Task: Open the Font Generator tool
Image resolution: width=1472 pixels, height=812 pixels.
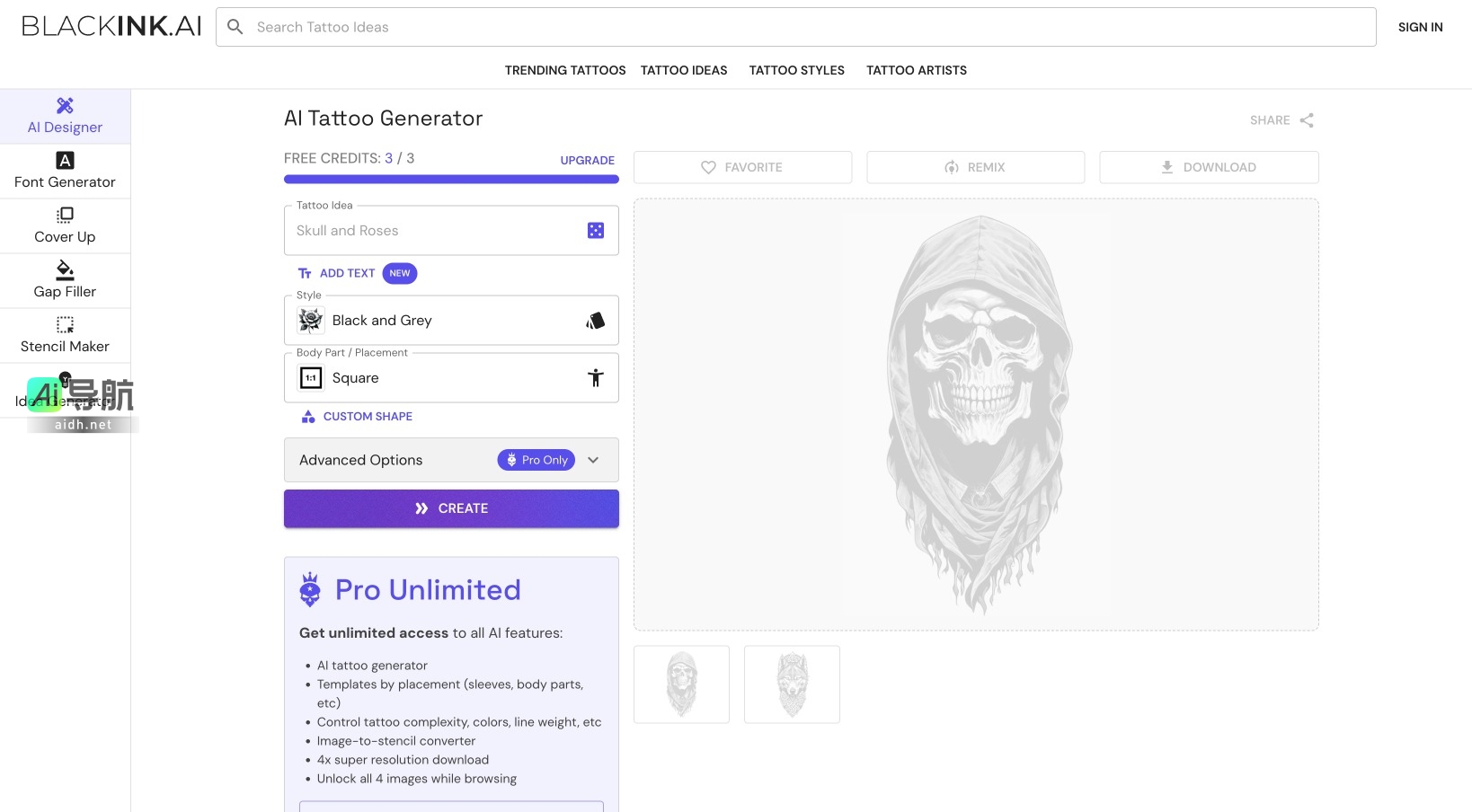Action: click(65, 171)
